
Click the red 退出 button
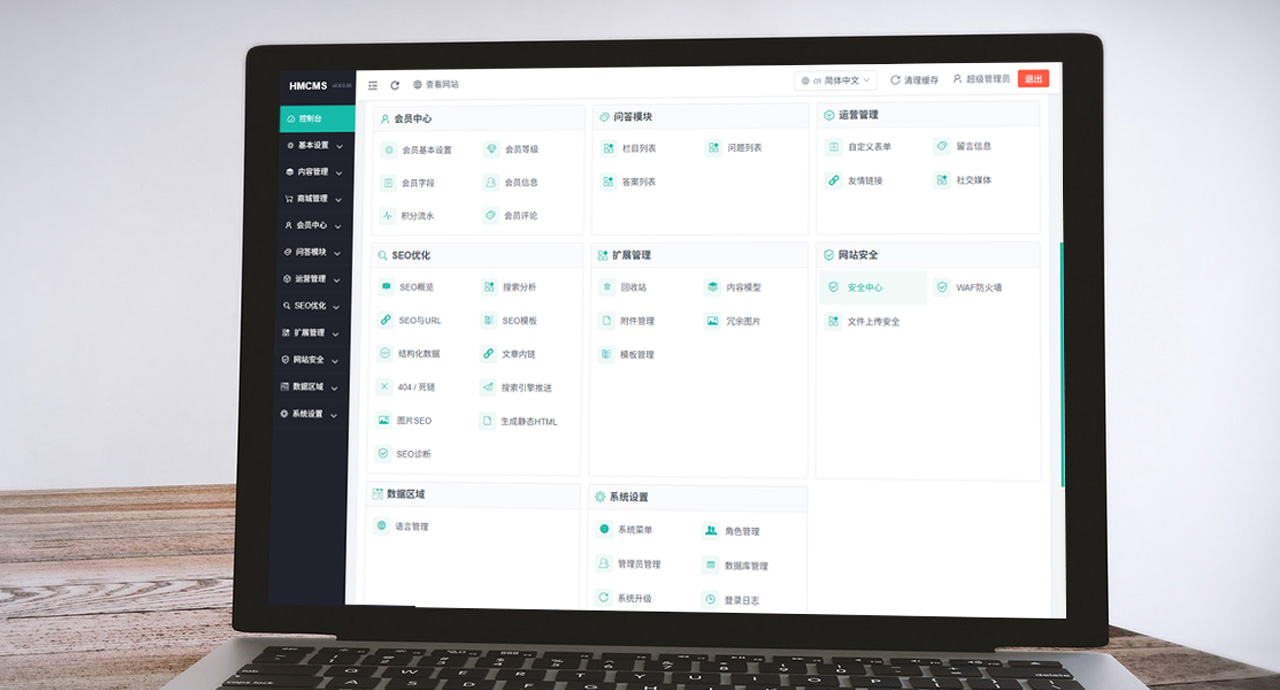pos(1033,79)
